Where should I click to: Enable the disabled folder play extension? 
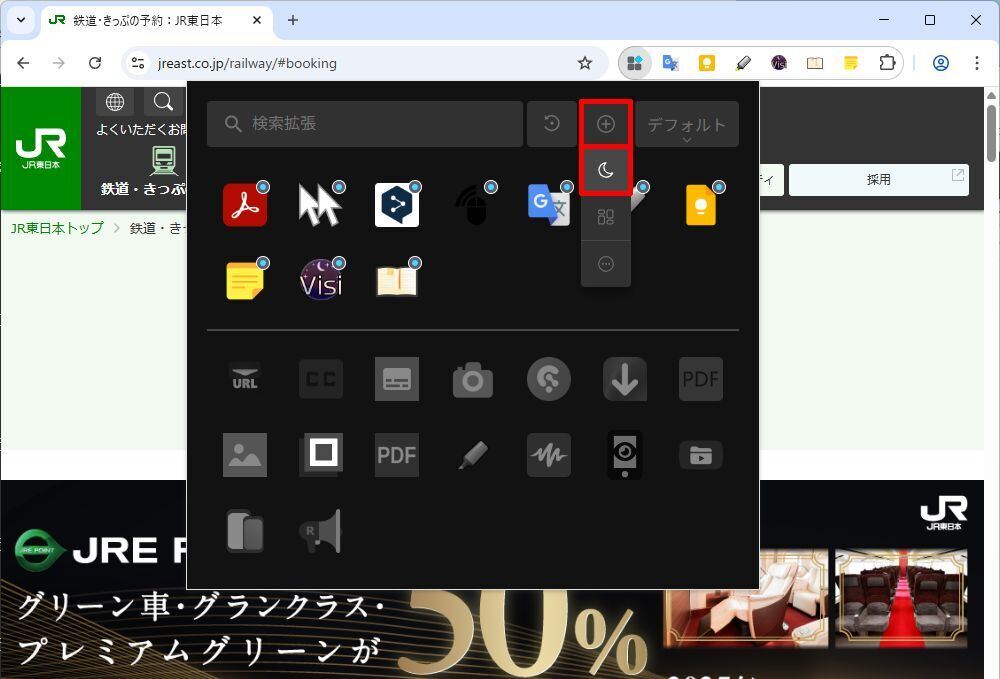click(701, 455)
